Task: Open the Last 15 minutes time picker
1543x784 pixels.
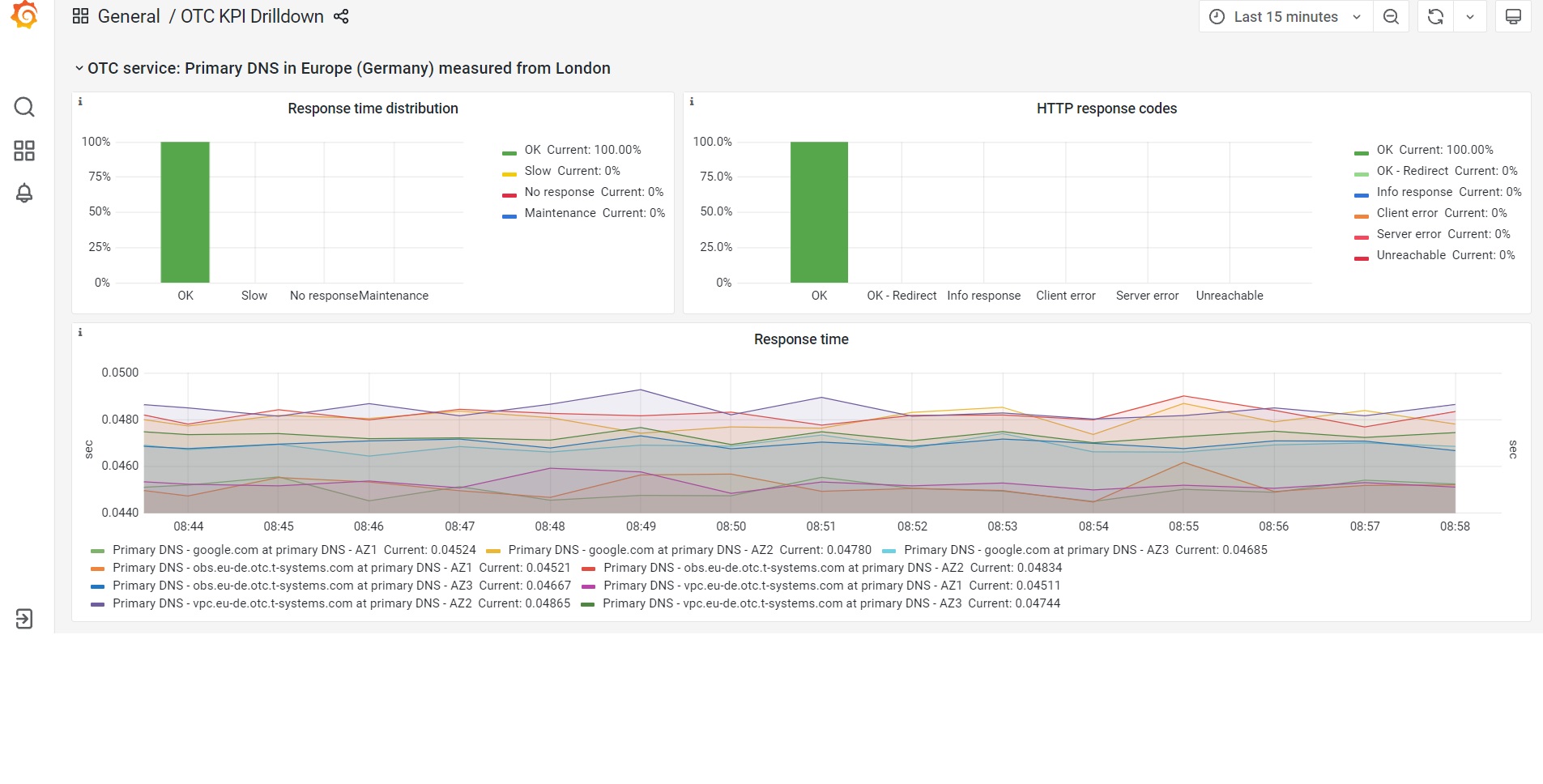Action: 1283,16
